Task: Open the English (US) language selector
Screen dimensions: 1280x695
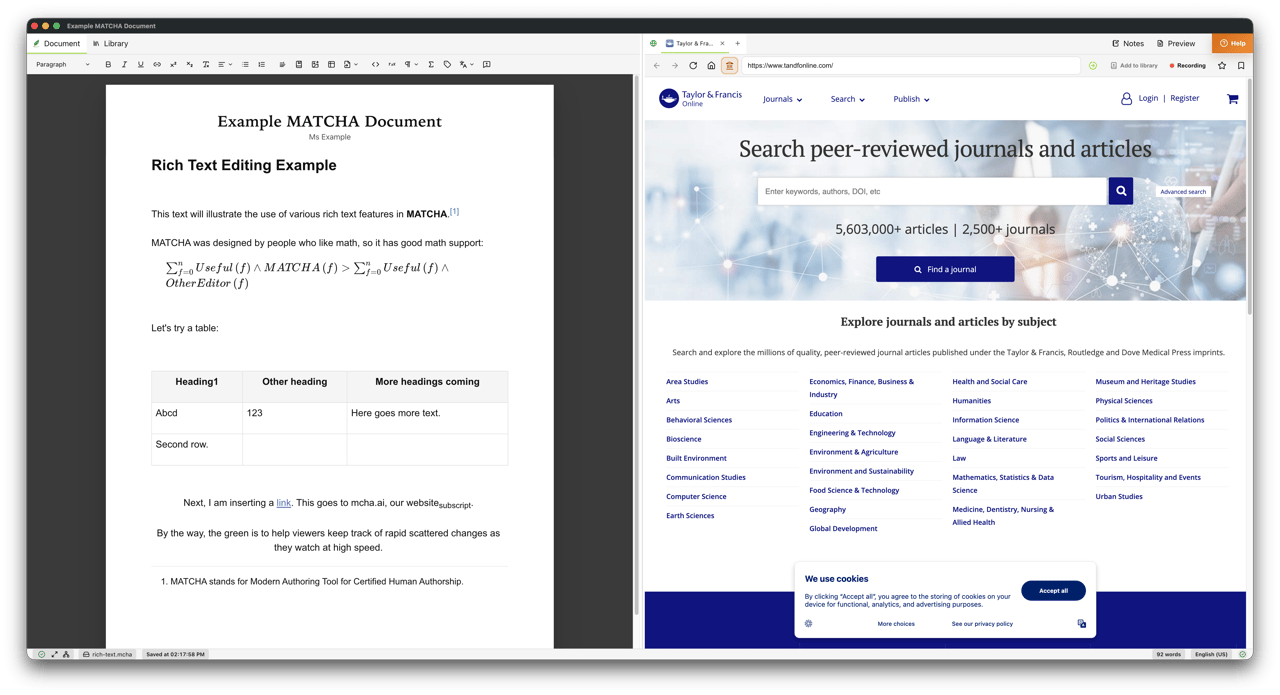Action: (x=1210, y=654)
